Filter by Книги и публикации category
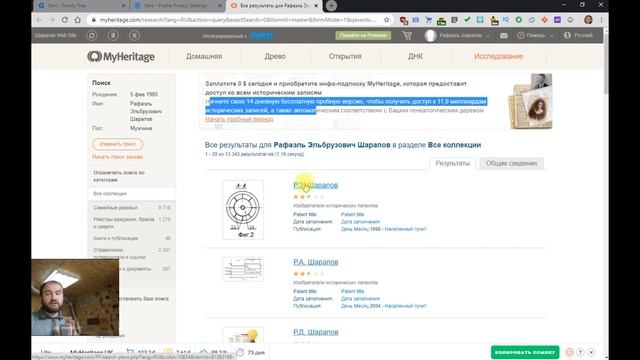The image size is (640, 360). (x=131, y=238)
